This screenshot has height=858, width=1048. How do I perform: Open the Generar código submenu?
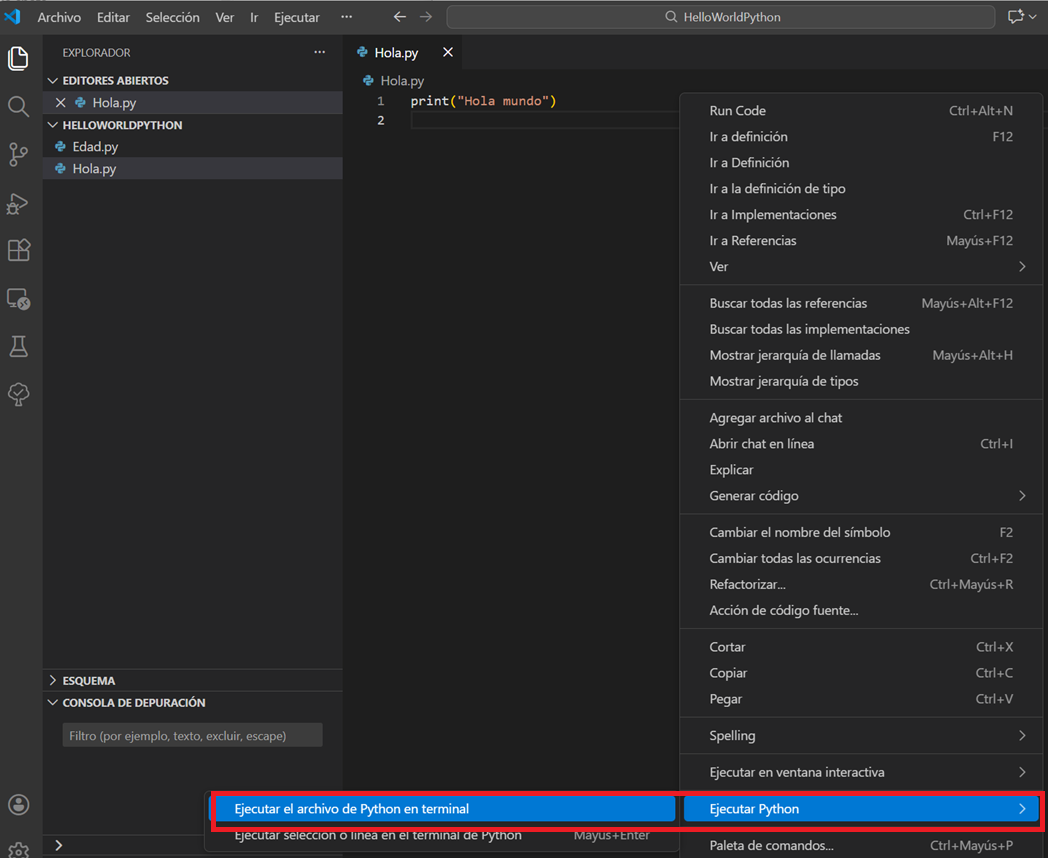[x=754, y=496]
